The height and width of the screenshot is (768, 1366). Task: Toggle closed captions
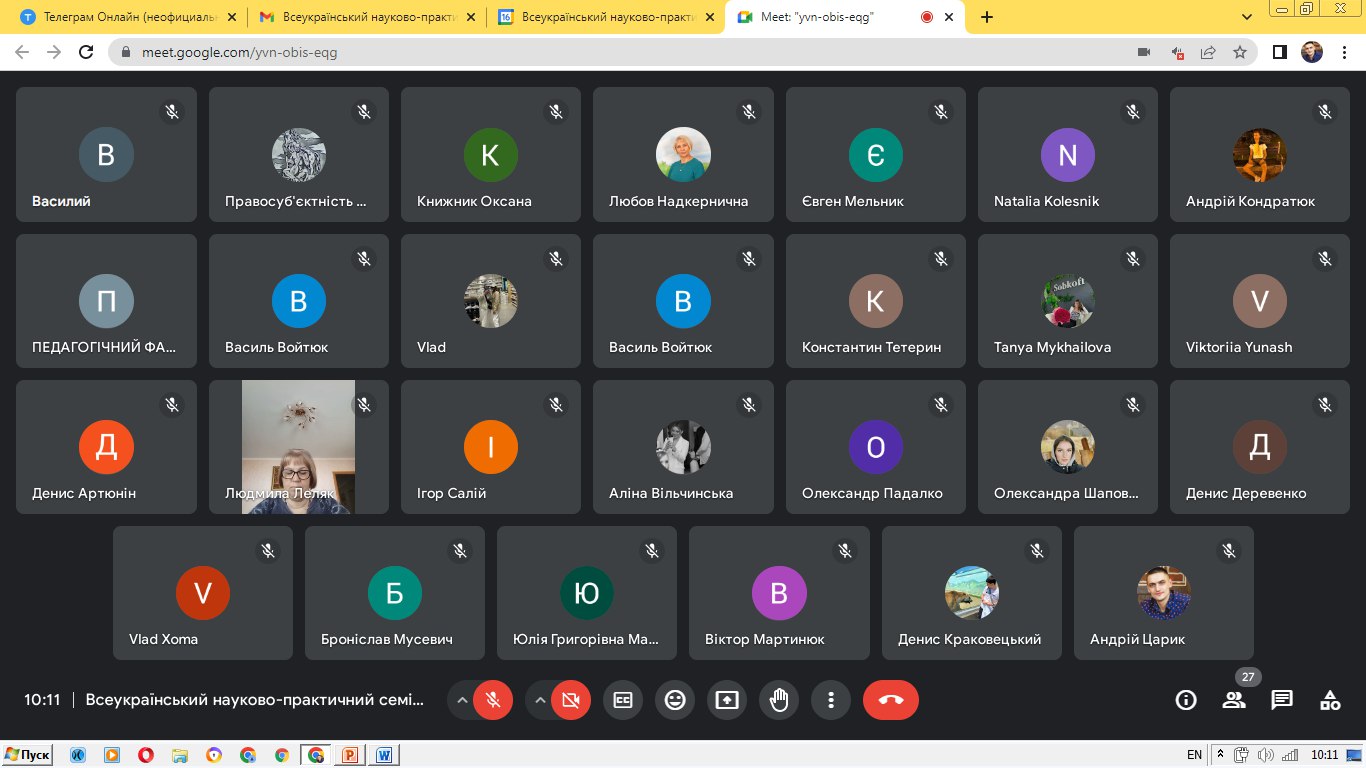(623, 700)
